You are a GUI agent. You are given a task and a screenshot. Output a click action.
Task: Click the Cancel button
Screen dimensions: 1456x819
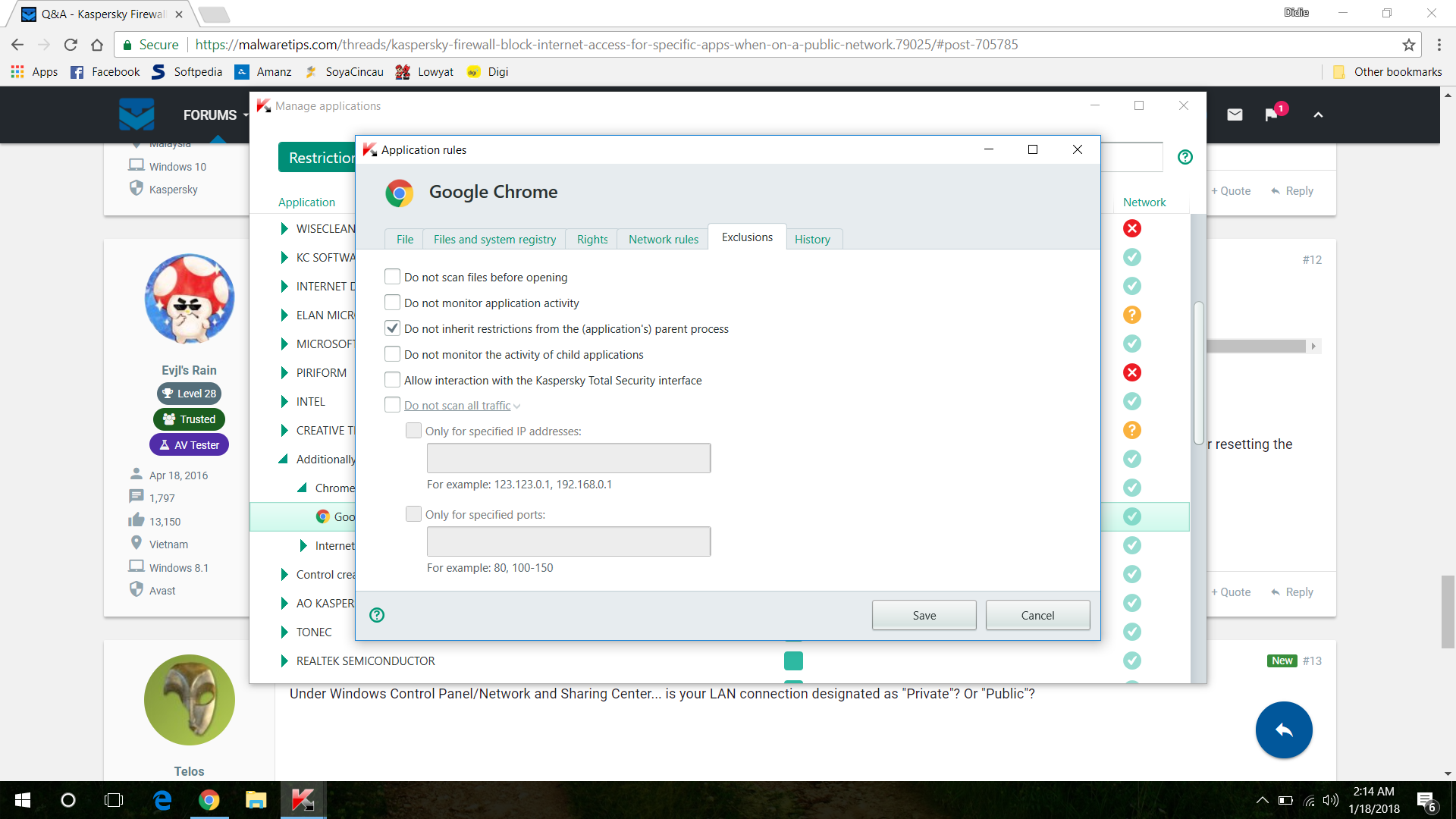coord(1037,615)
